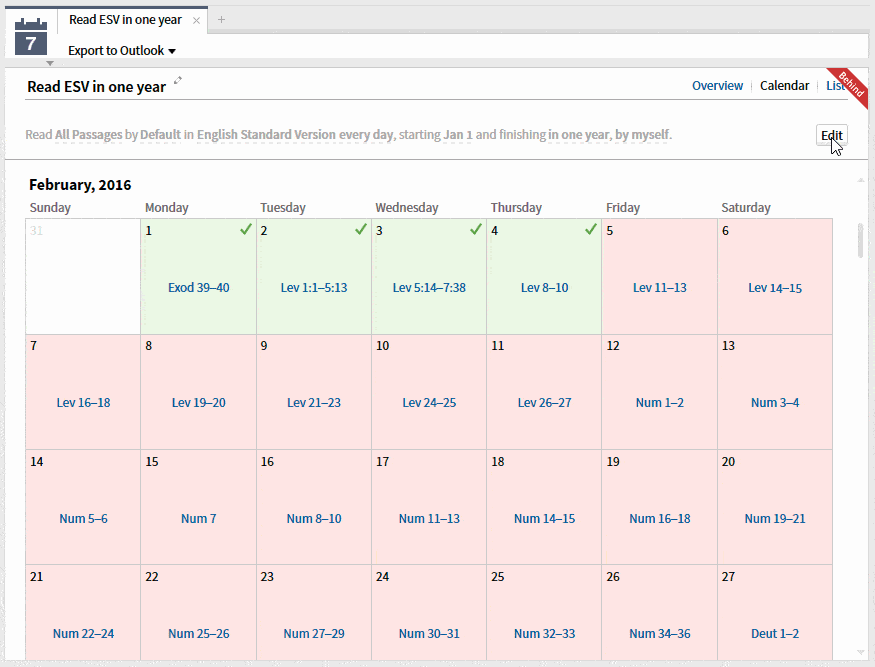Open a new tab with the plus icon

(x=222, y=20)
